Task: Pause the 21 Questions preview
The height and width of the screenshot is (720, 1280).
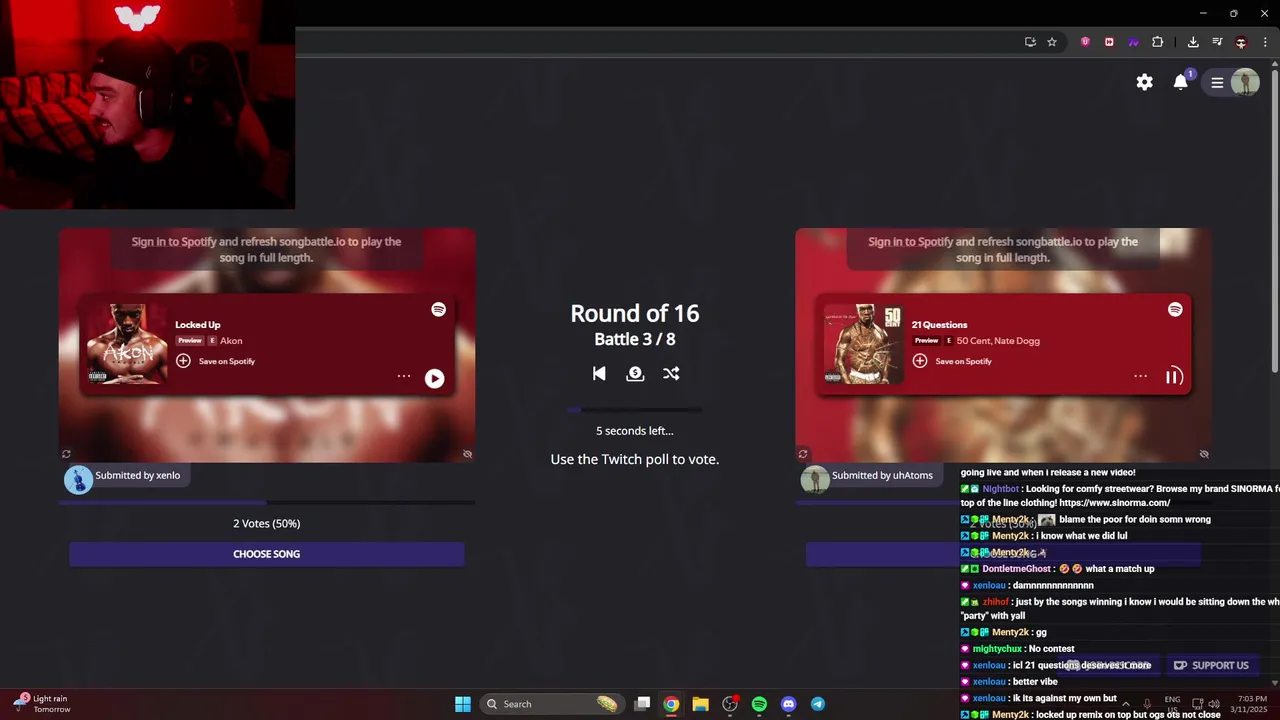Action: pyautogui.click(x=1173, y=377)
